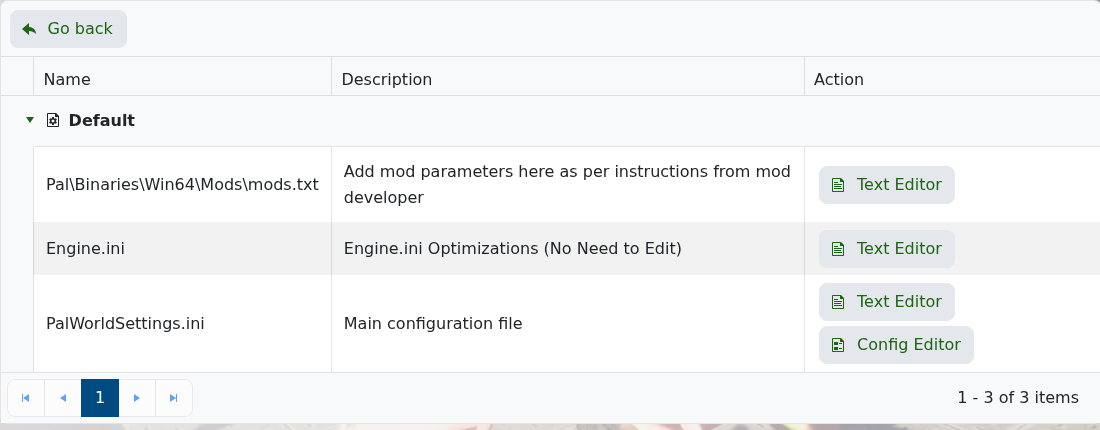1100x430 pixels.
Task: Click the Config Editor form icon
Action: (838, 345)
